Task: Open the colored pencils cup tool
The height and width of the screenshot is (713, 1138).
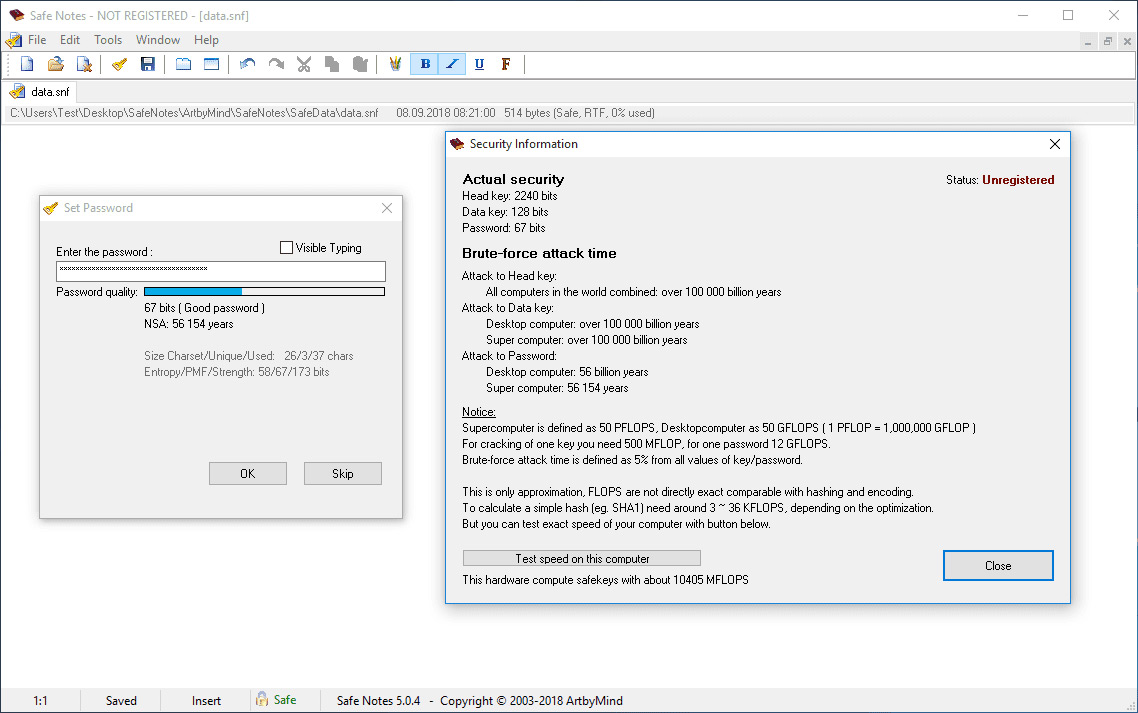Action: pos(395,65)
